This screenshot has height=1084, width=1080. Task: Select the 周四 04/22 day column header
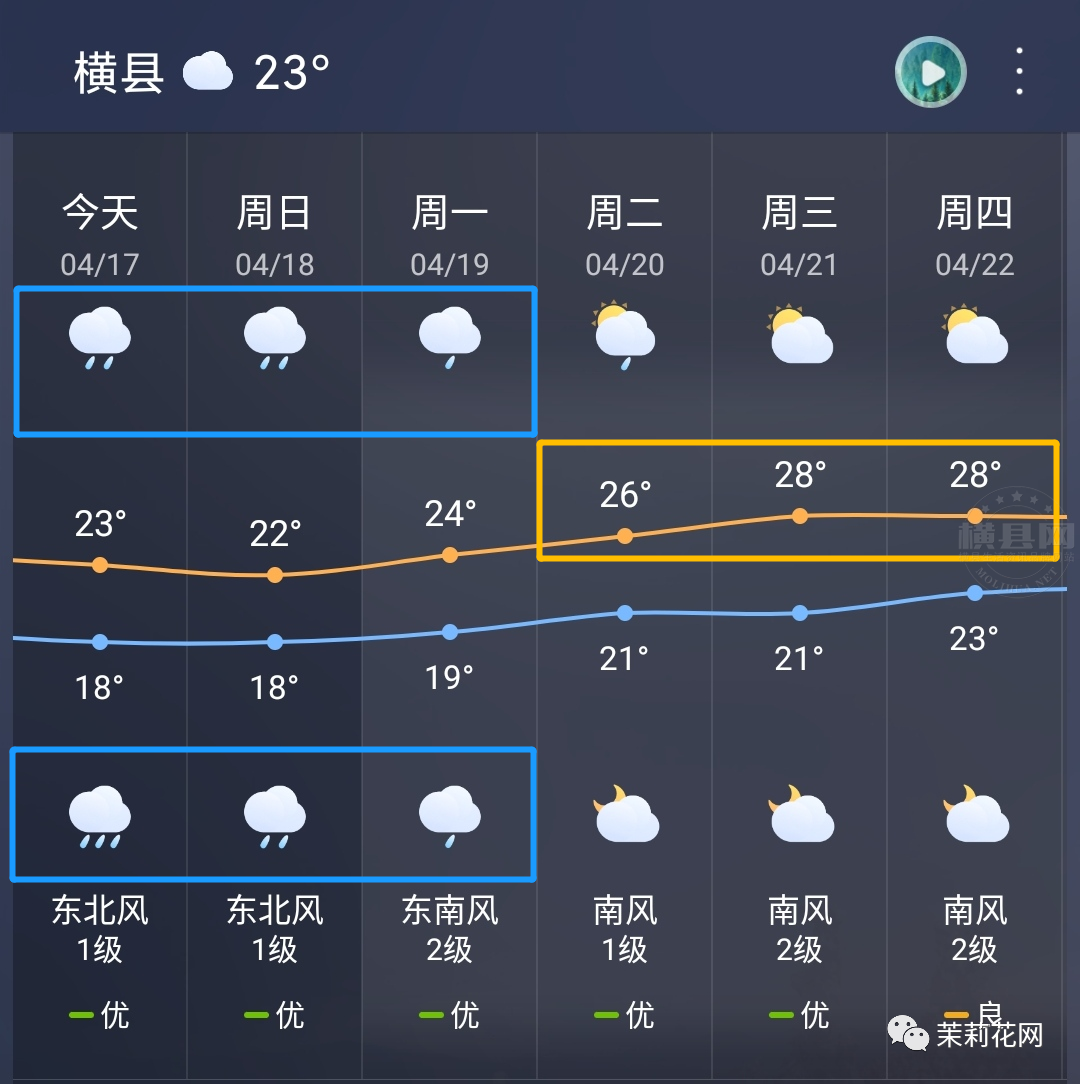point(975,236)
